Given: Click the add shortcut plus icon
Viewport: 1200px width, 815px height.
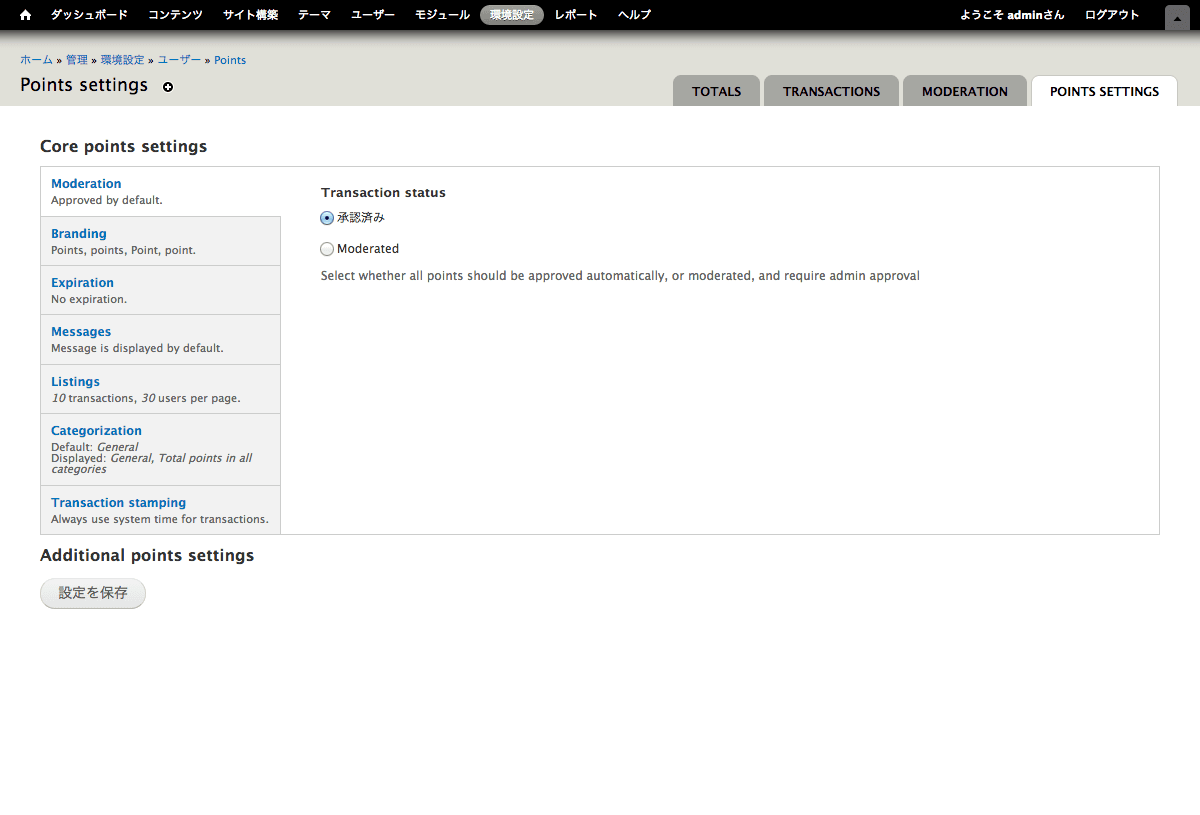Looking at the screenshot, I should point(168,87).
